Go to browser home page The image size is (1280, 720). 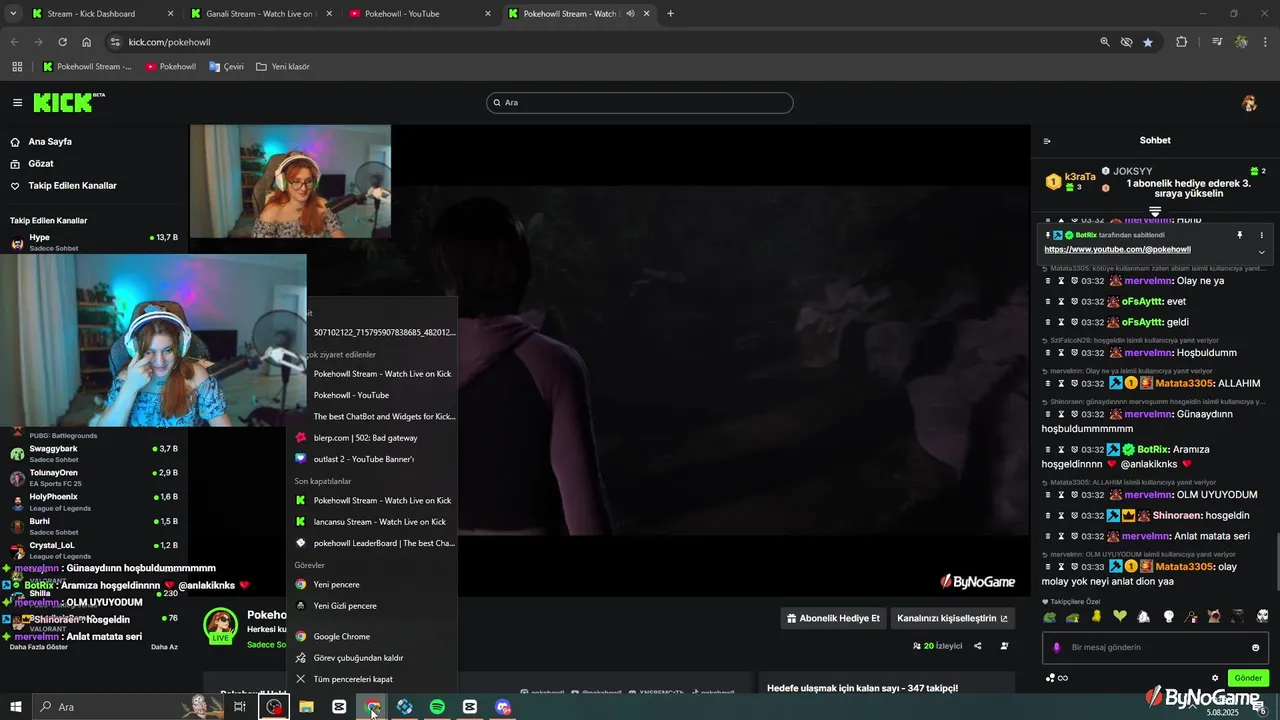[x=87, y=42]
